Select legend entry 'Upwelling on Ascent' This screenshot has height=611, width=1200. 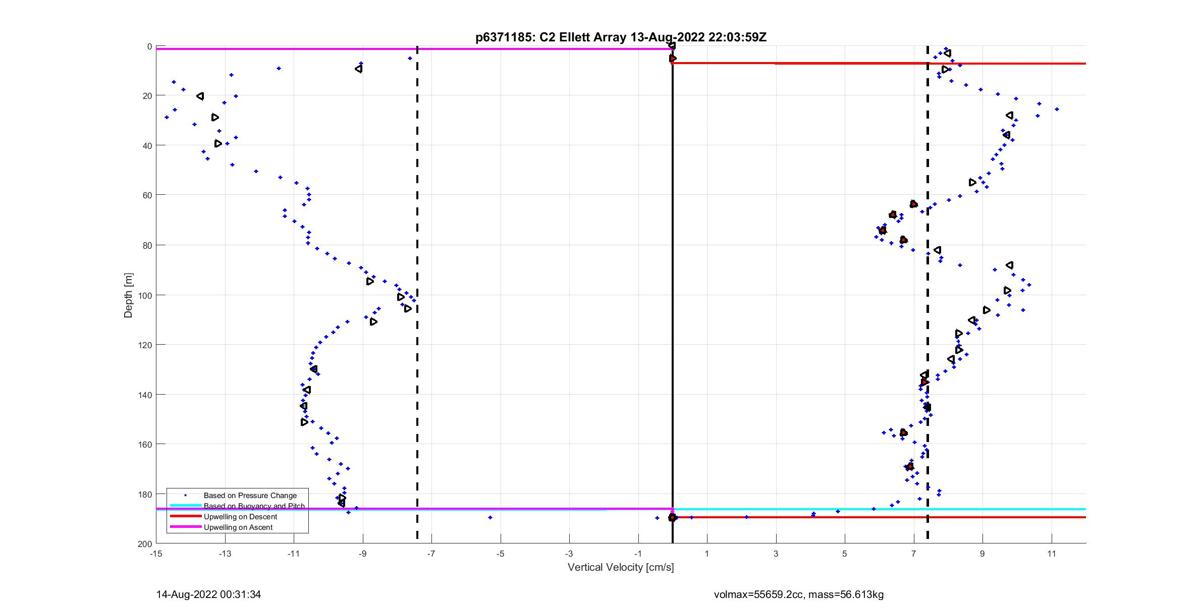pyautogui.click(x=238, y=527)
